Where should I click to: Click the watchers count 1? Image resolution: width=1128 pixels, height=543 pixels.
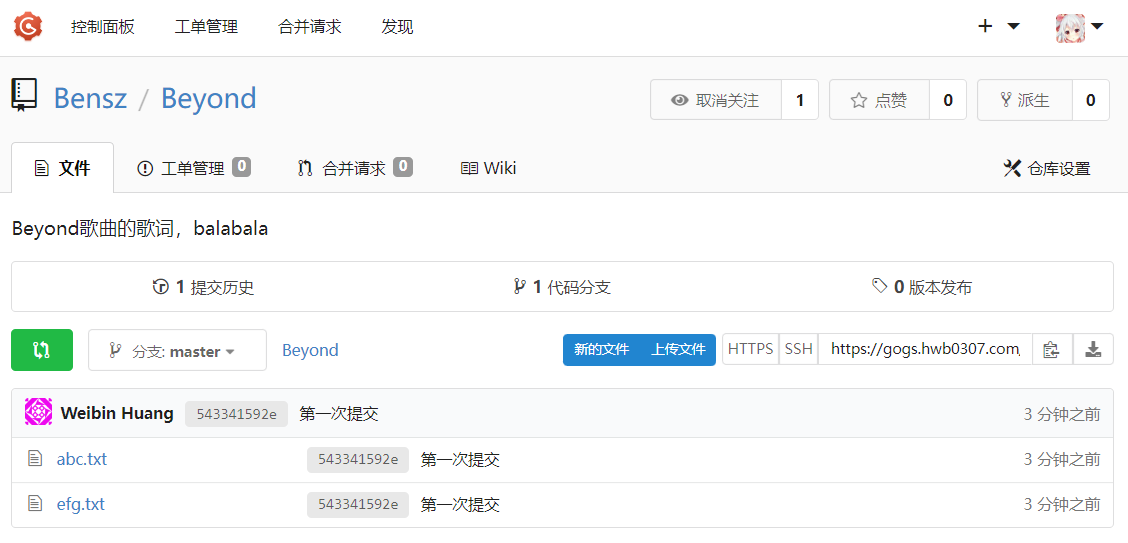coord(800,100)
